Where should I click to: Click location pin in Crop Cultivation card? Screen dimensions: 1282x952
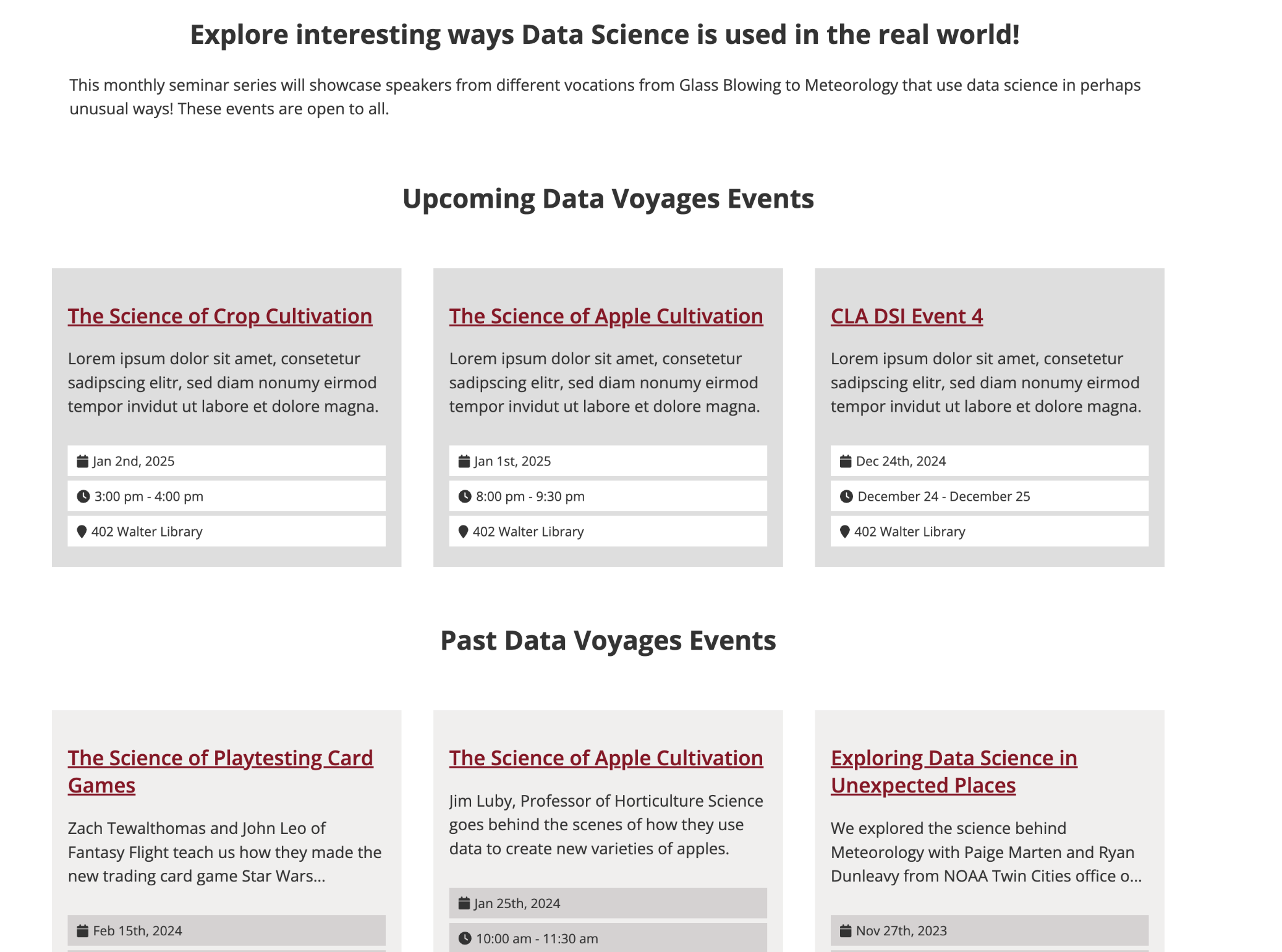[82, 532]
